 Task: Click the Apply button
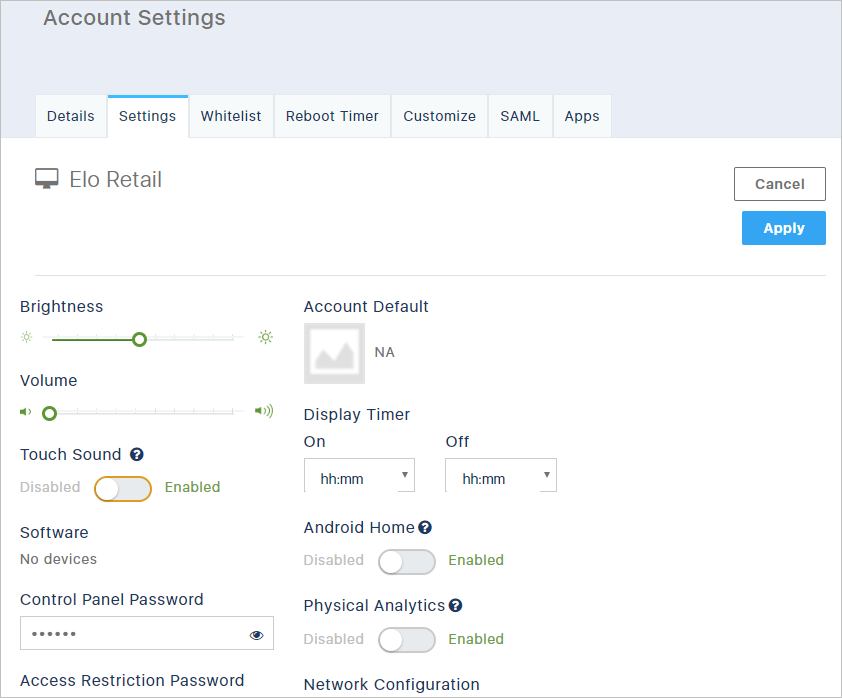tap(784, 228)
